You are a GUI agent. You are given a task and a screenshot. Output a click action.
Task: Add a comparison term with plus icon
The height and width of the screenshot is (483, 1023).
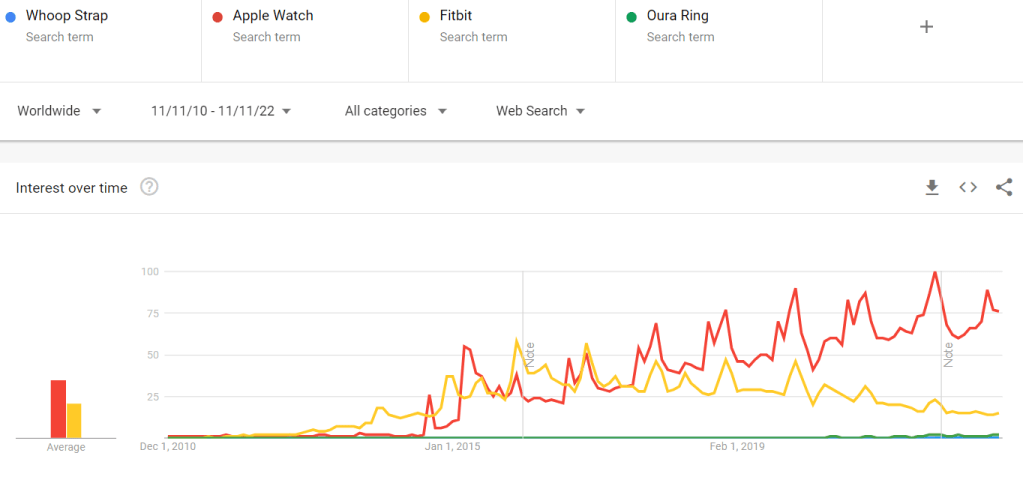click(926, 27)
